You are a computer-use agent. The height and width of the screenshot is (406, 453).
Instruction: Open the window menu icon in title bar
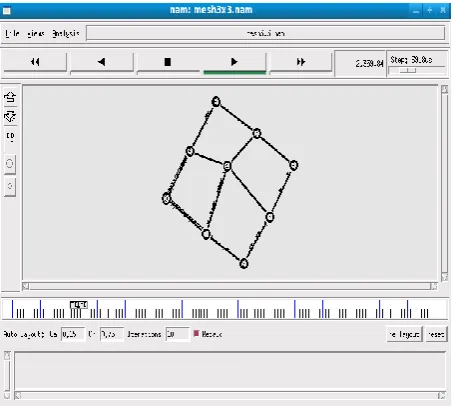7,11
